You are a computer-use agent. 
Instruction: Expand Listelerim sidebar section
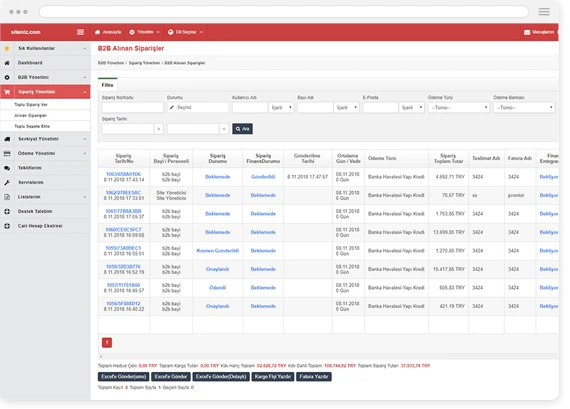click(85, 197)
